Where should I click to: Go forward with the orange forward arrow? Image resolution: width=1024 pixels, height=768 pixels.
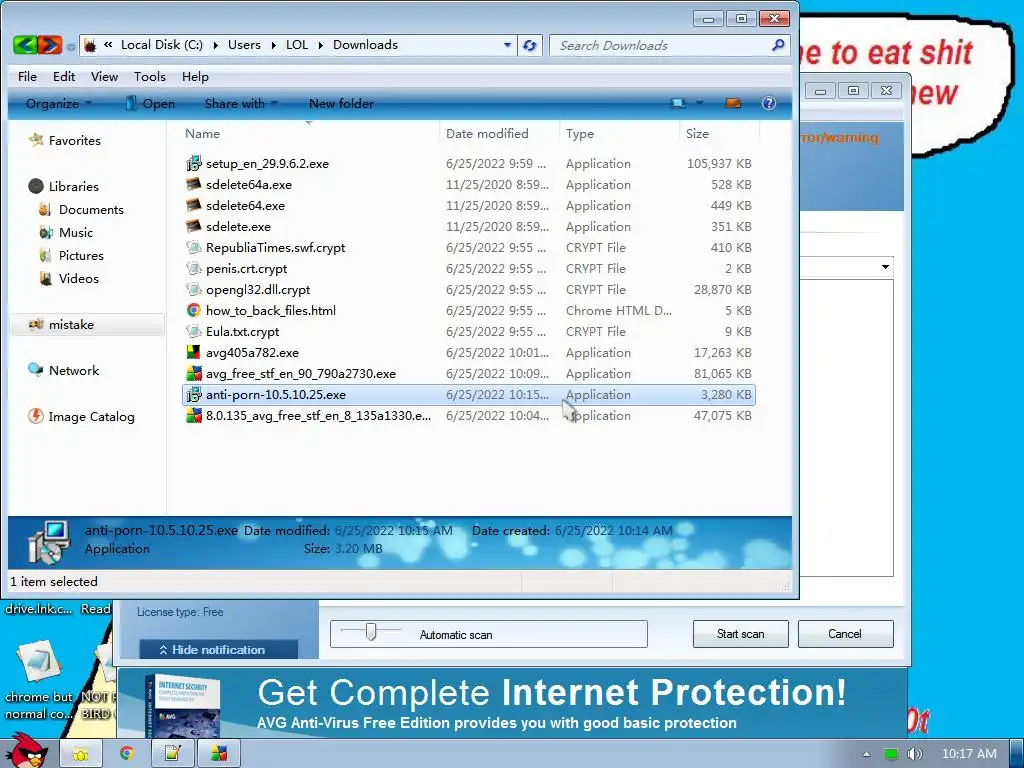coord(50,45)
